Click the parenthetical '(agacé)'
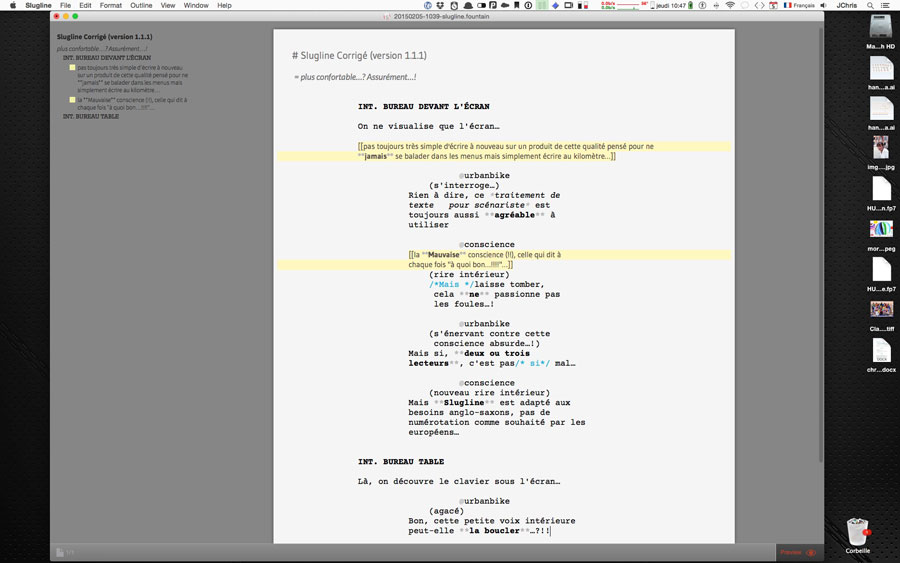 tap(446, 511)
